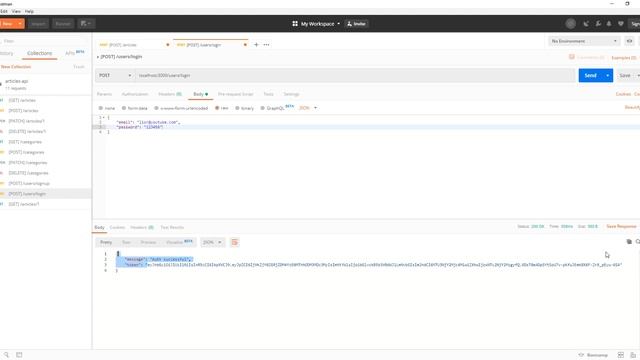Click the Import button in header
Image resolution: width=640 pixels, height=360 pixels.
pyautogui.click(x=38, y=24)
